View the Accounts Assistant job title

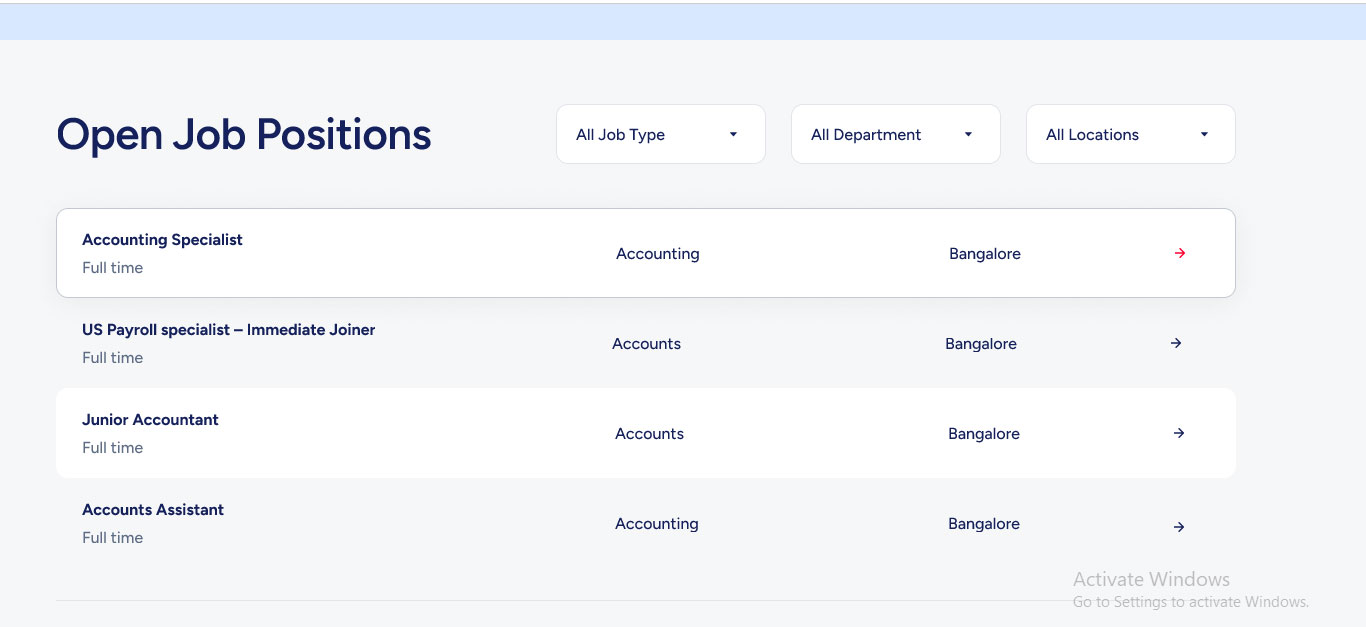click(x=153, y=510)
